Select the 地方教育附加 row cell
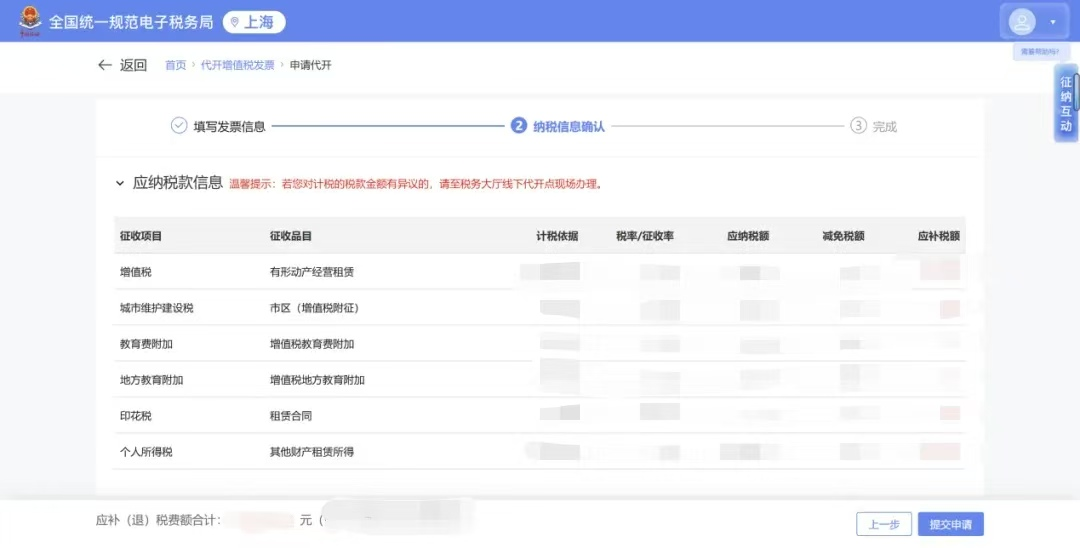1080x548 pixels. point(152,379)
